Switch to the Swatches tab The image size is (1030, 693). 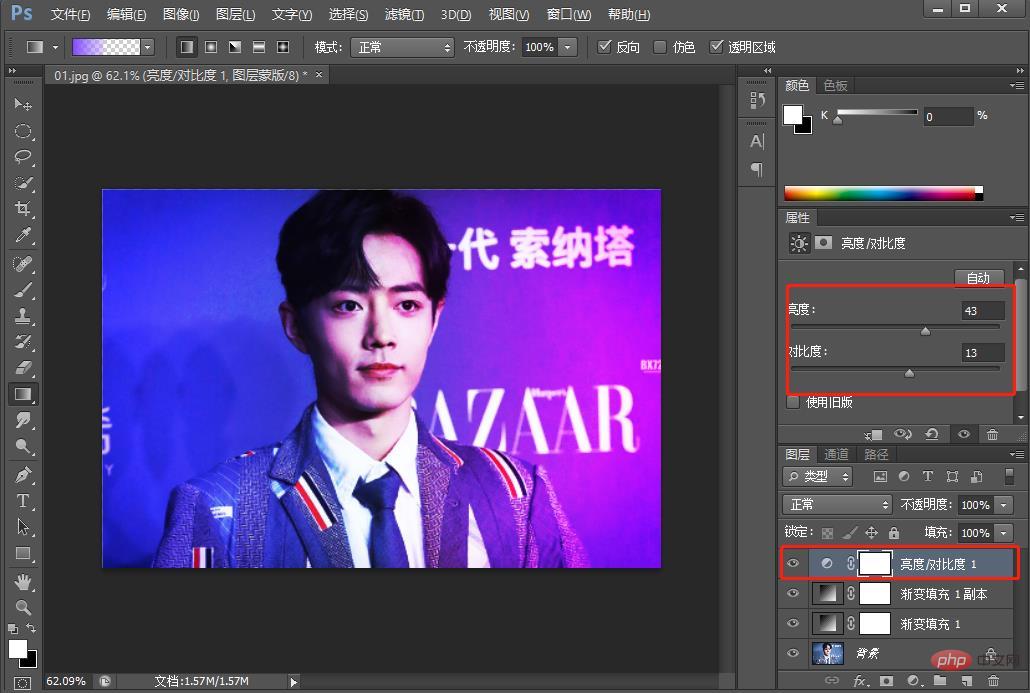coord(836,85)
